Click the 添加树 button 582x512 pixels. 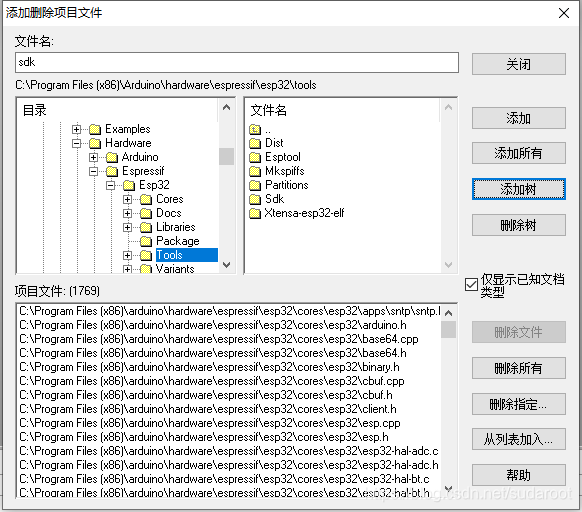click(x=519, y=189)
